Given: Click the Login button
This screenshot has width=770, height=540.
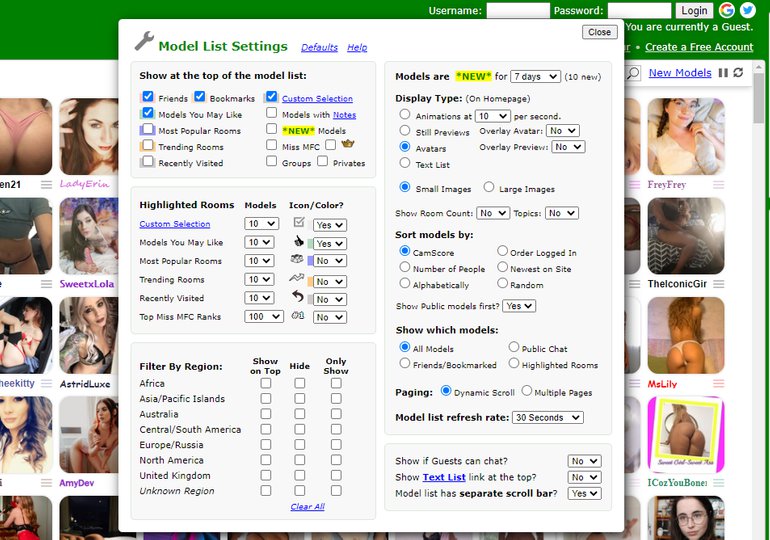Looking at the screenshot, I should [x=694, y=10].
